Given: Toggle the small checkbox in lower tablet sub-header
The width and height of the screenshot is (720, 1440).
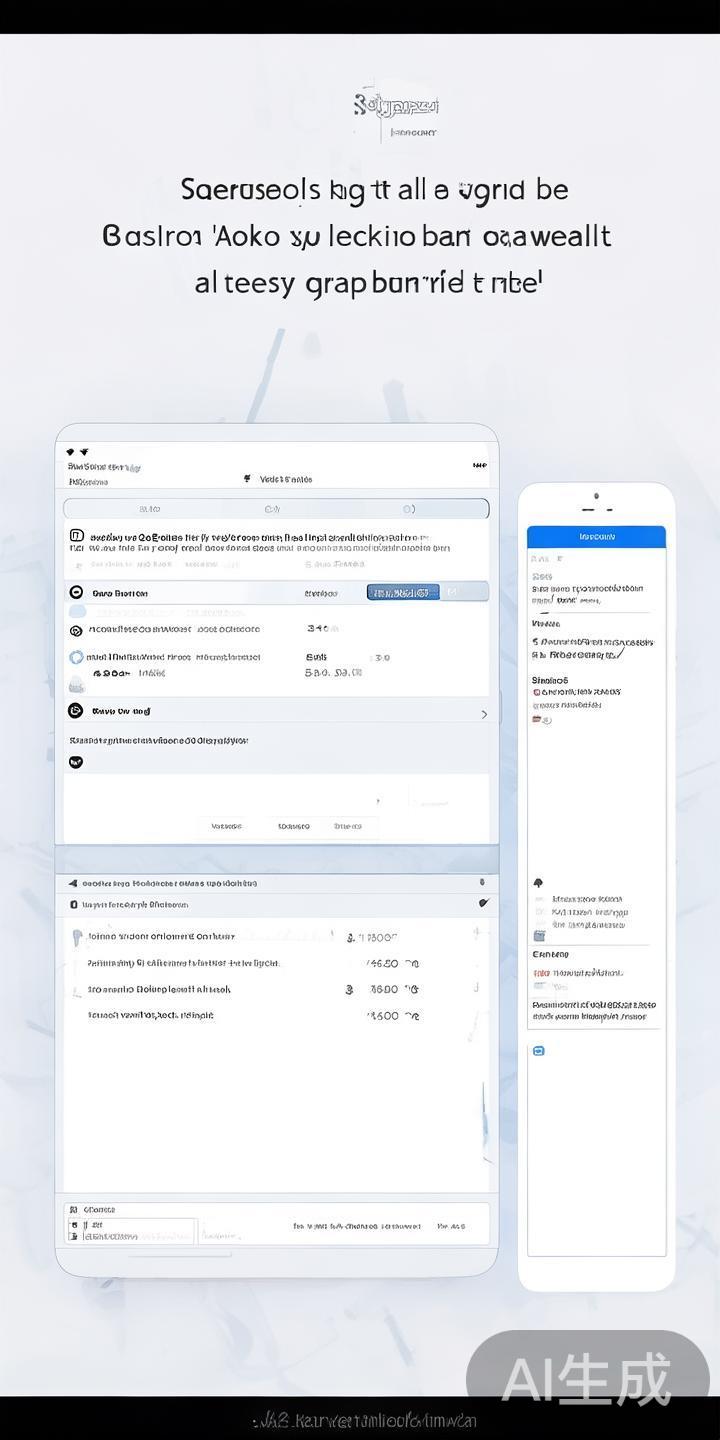Looking at the screenshot, I should (x=73, y=904).
